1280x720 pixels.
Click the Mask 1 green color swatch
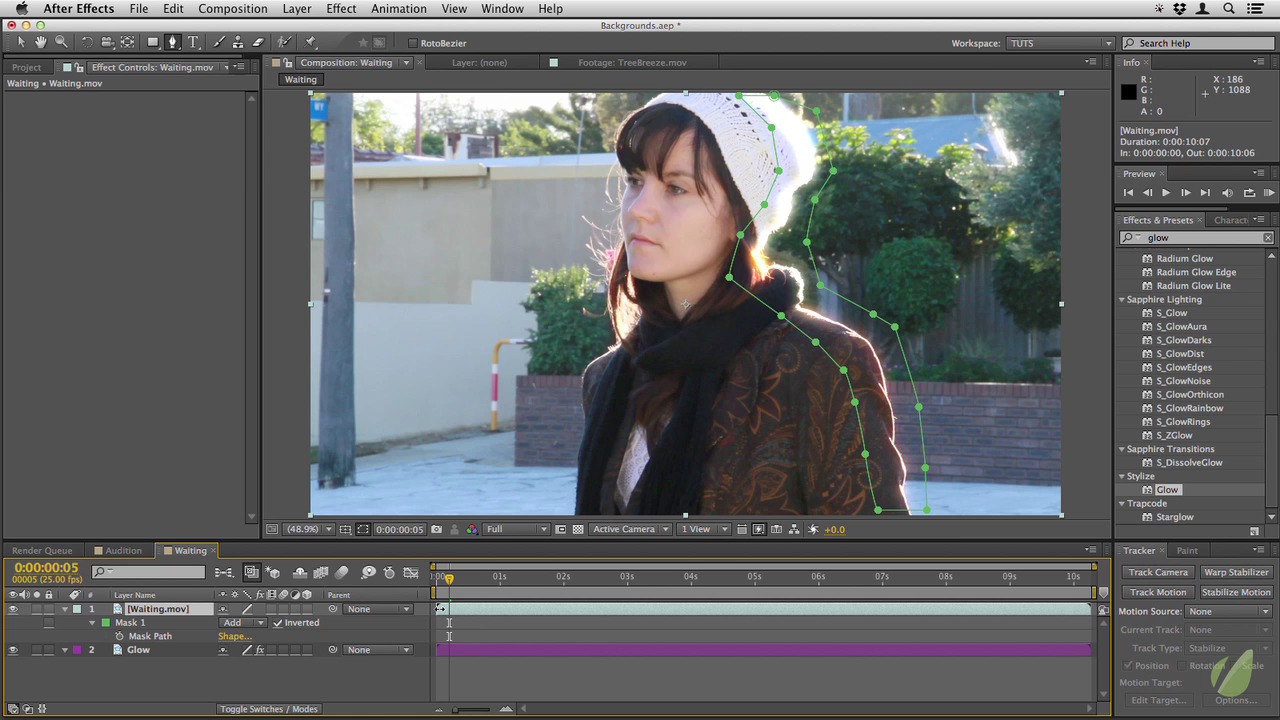coord(105,622)
